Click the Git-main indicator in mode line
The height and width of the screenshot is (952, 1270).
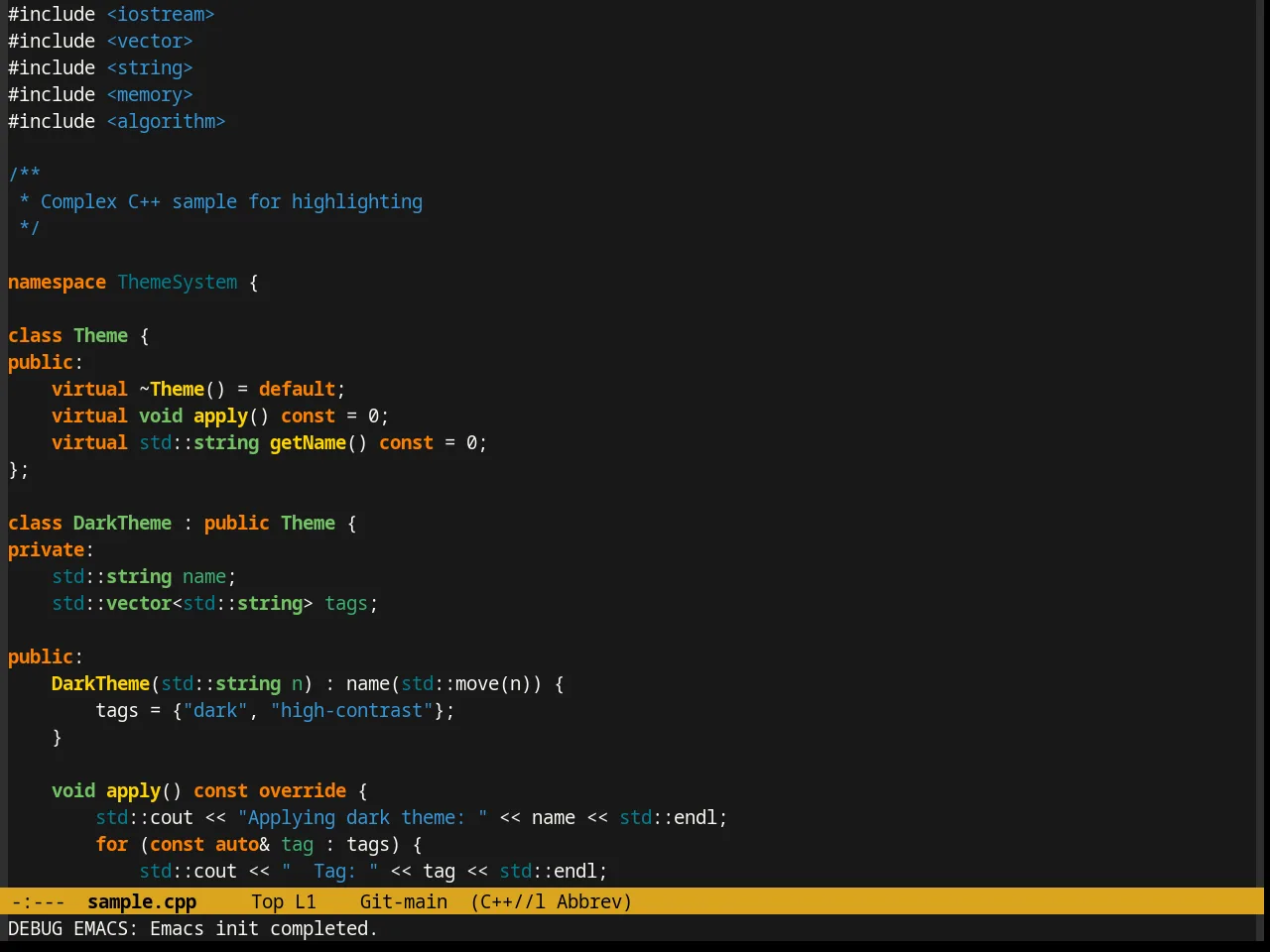pos(404,901)
